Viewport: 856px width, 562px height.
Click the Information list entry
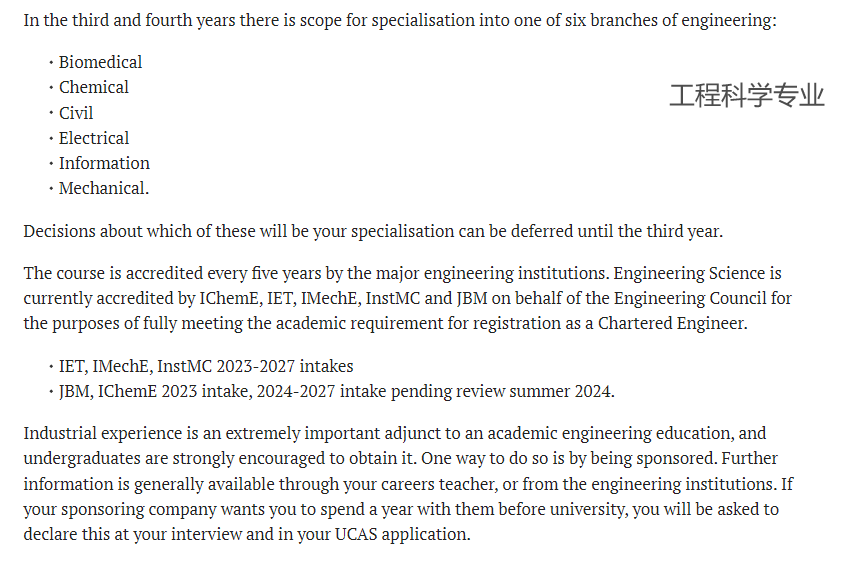104,163
